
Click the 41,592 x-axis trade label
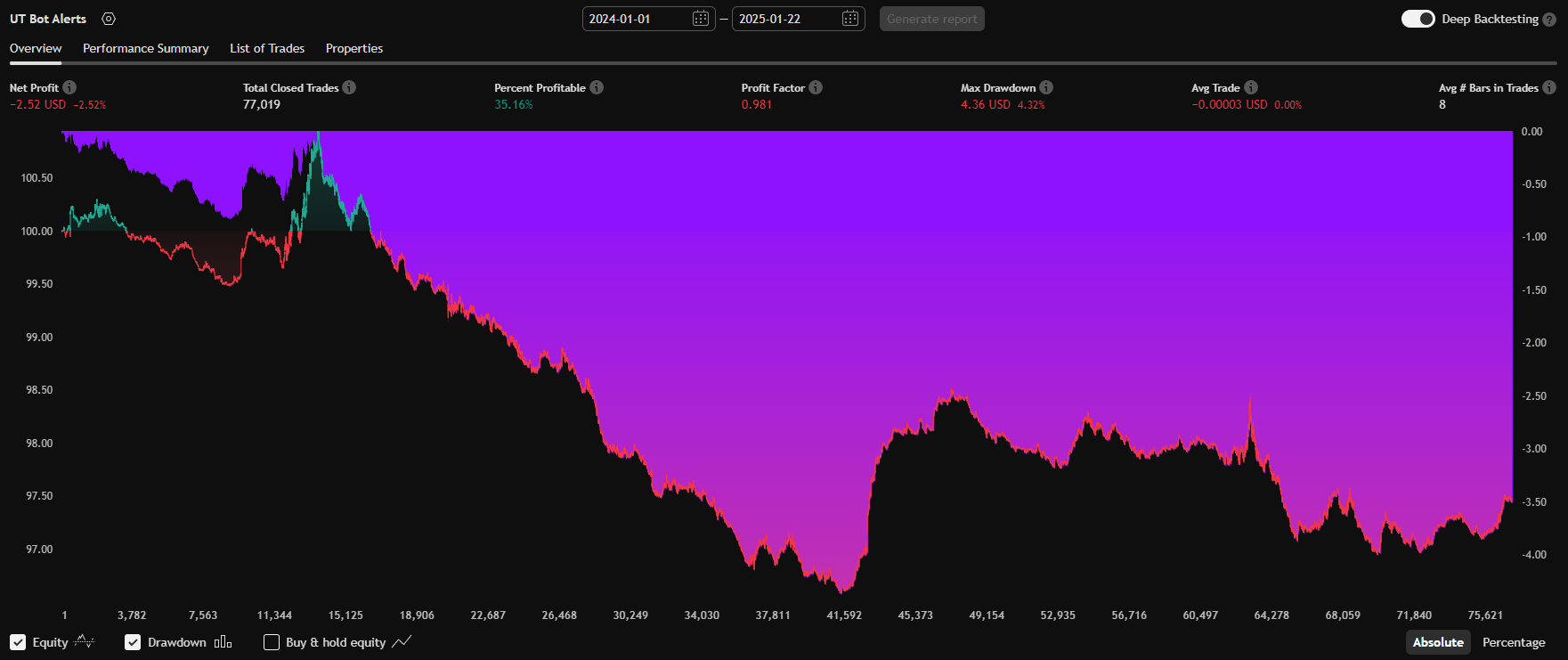(844, 615)
